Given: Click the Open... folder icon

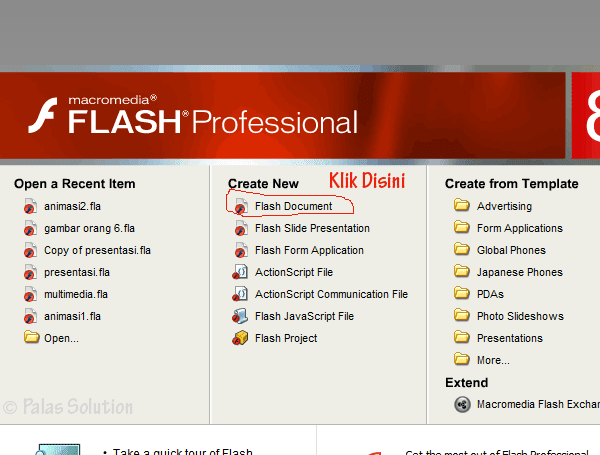Looking at the screenshot, I should tap(31, 338).
